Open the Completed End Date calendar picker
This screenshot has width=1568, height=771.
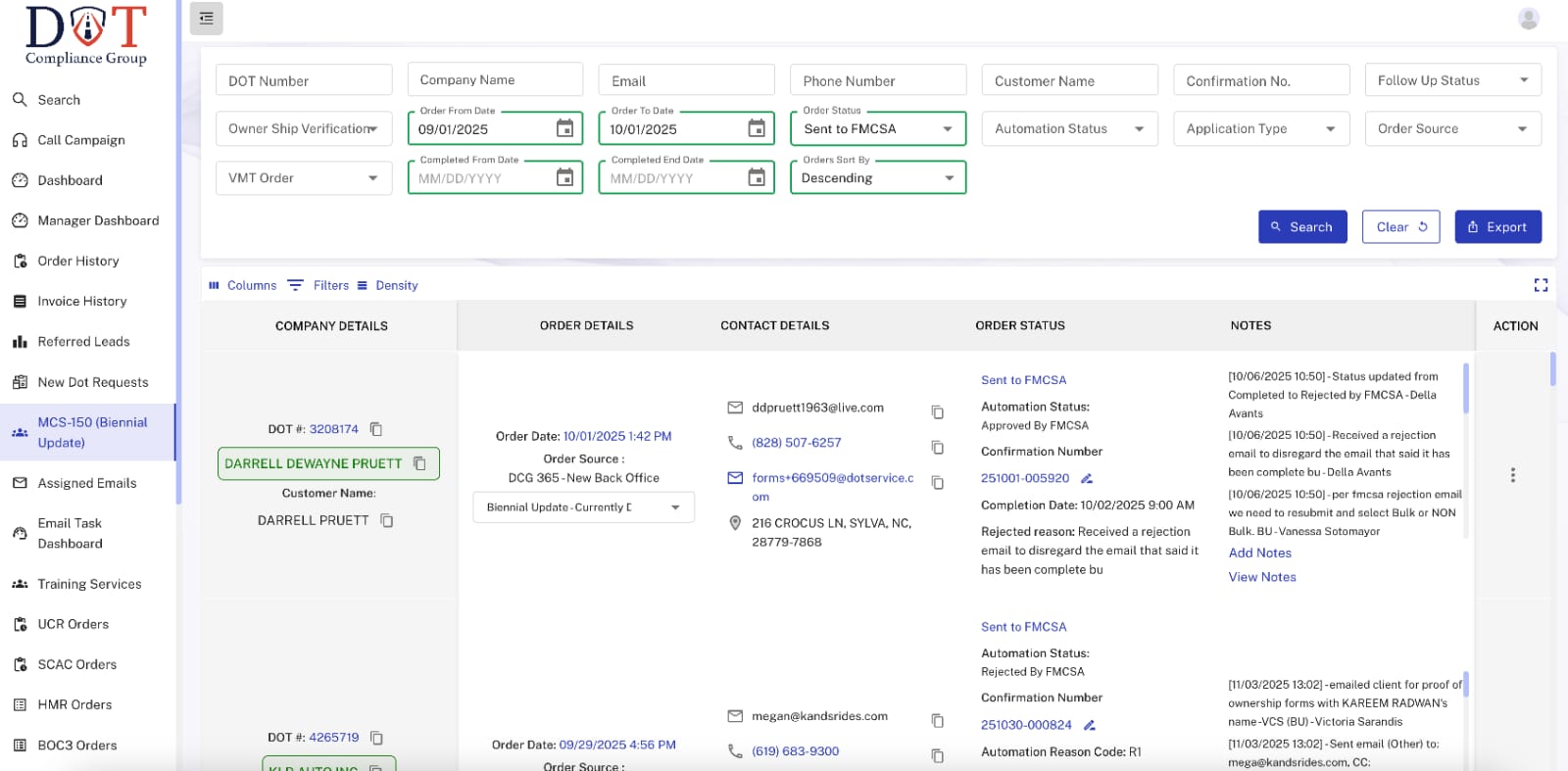(756, 177)
